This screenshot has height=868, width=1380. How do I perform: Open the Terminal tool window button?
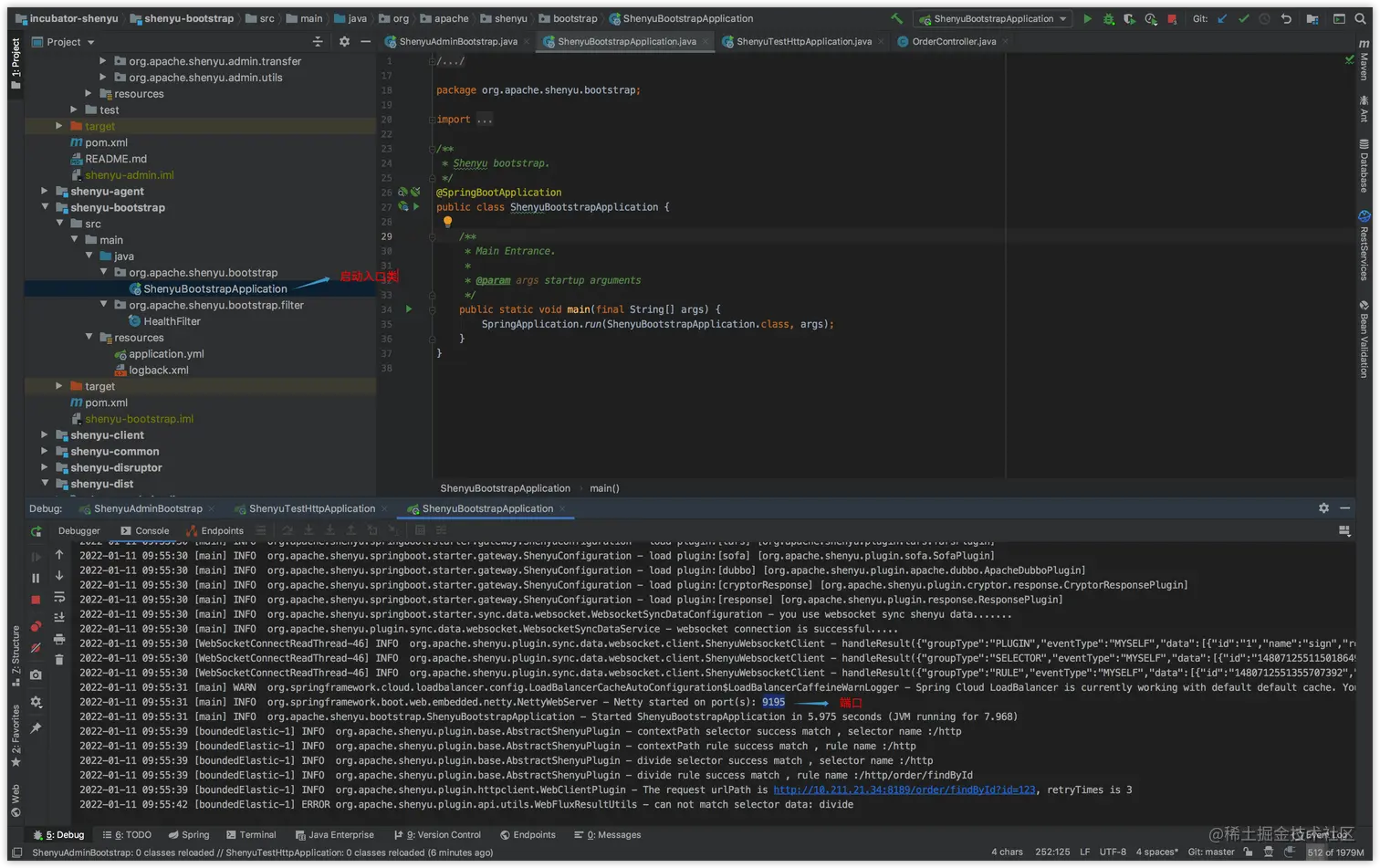251,835
